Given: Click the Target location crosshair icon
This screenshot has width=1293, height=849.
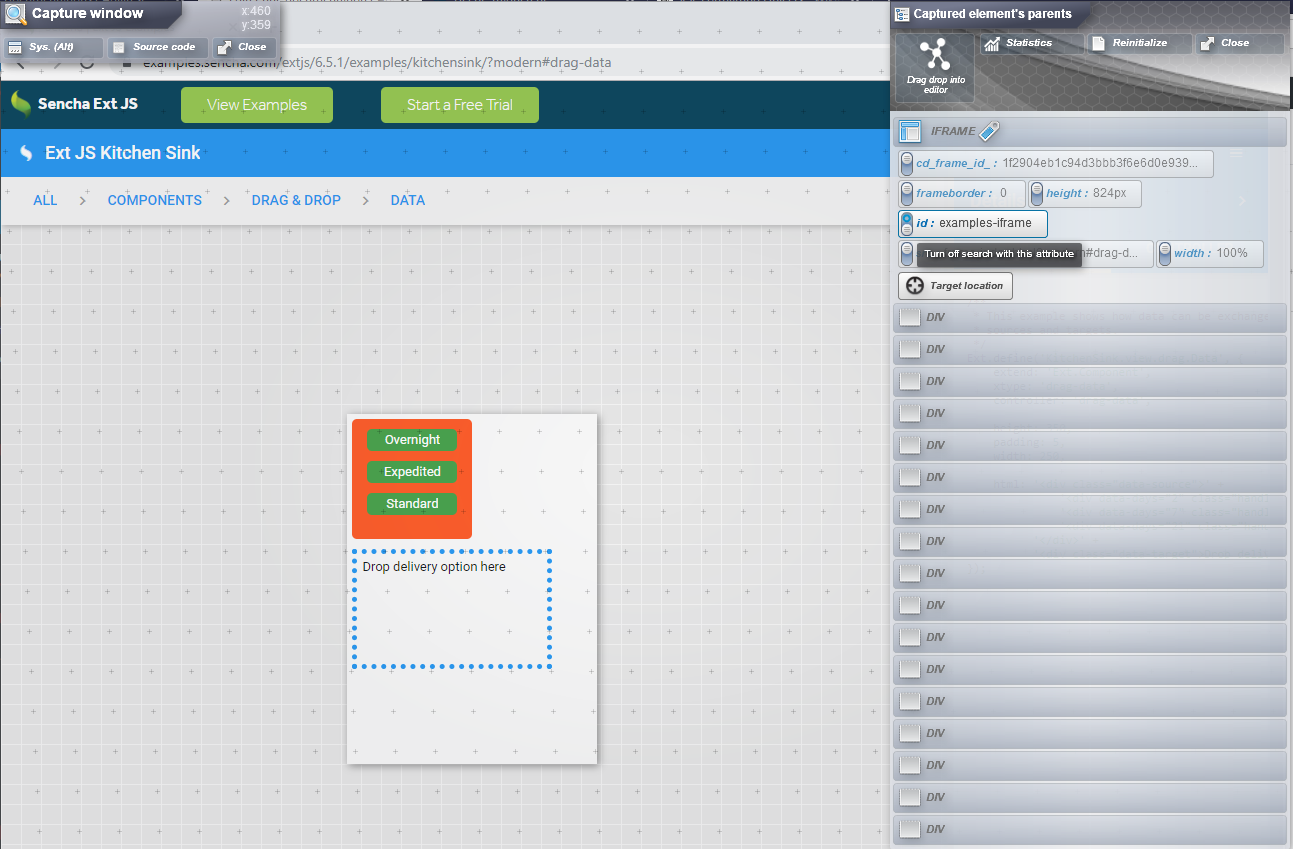Looking at the screenshot, I should [x=915, y=286].
